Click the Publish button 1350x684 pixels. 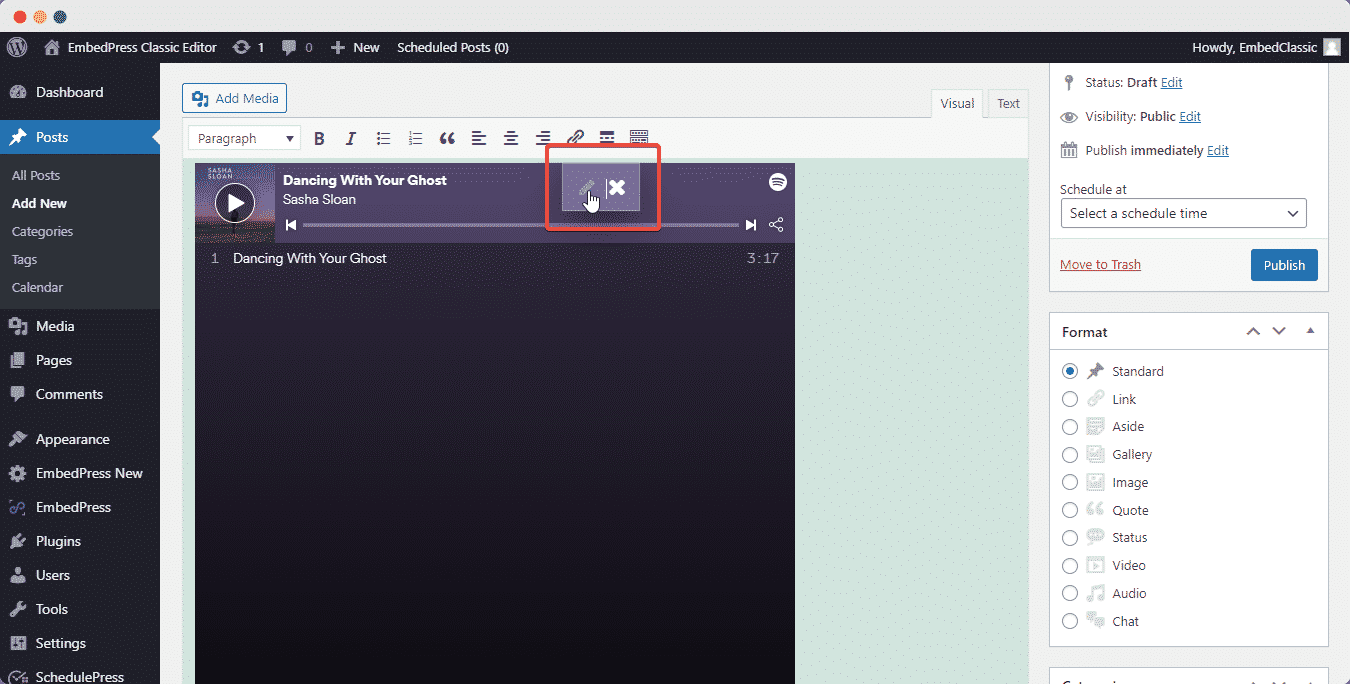click(1284, 265)
